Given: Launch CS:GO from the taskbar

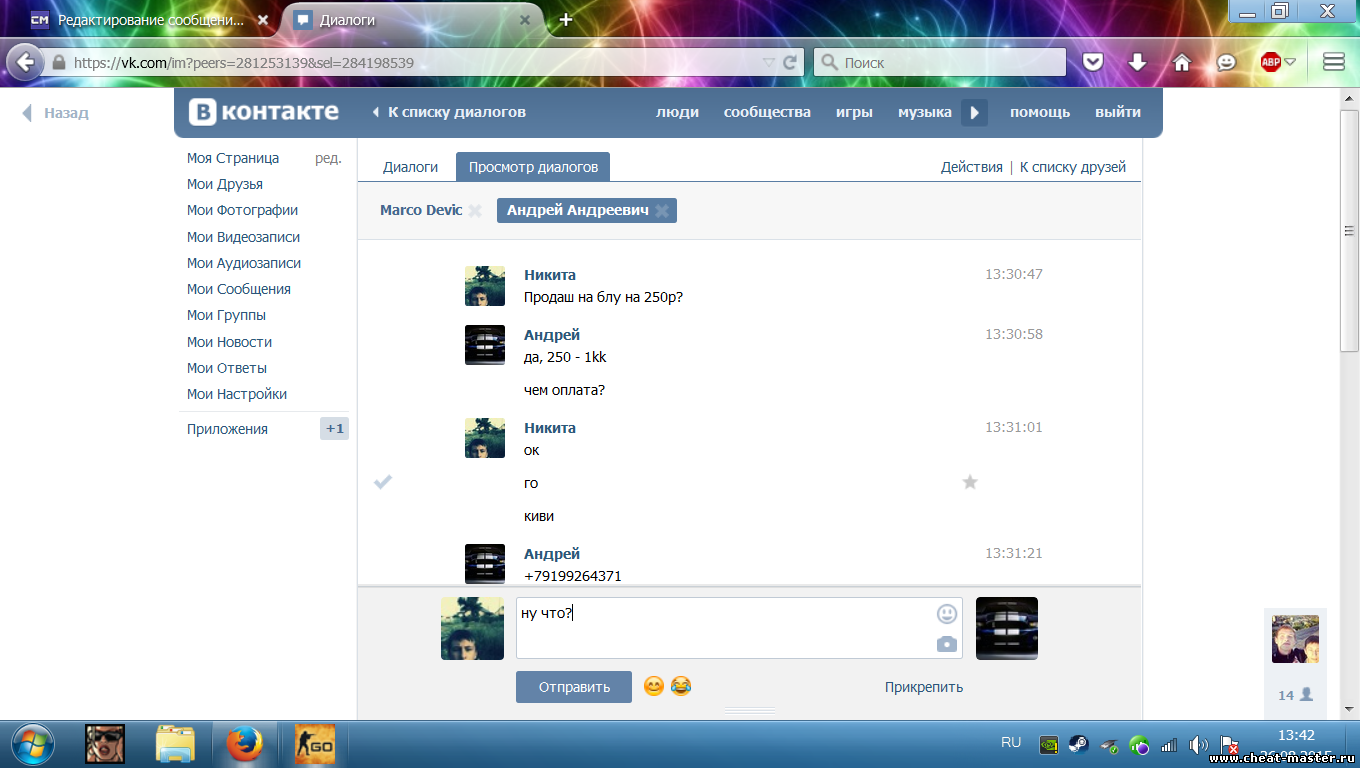Looking at the screenshot, I should pyautogui.click(x=314, y=744).
